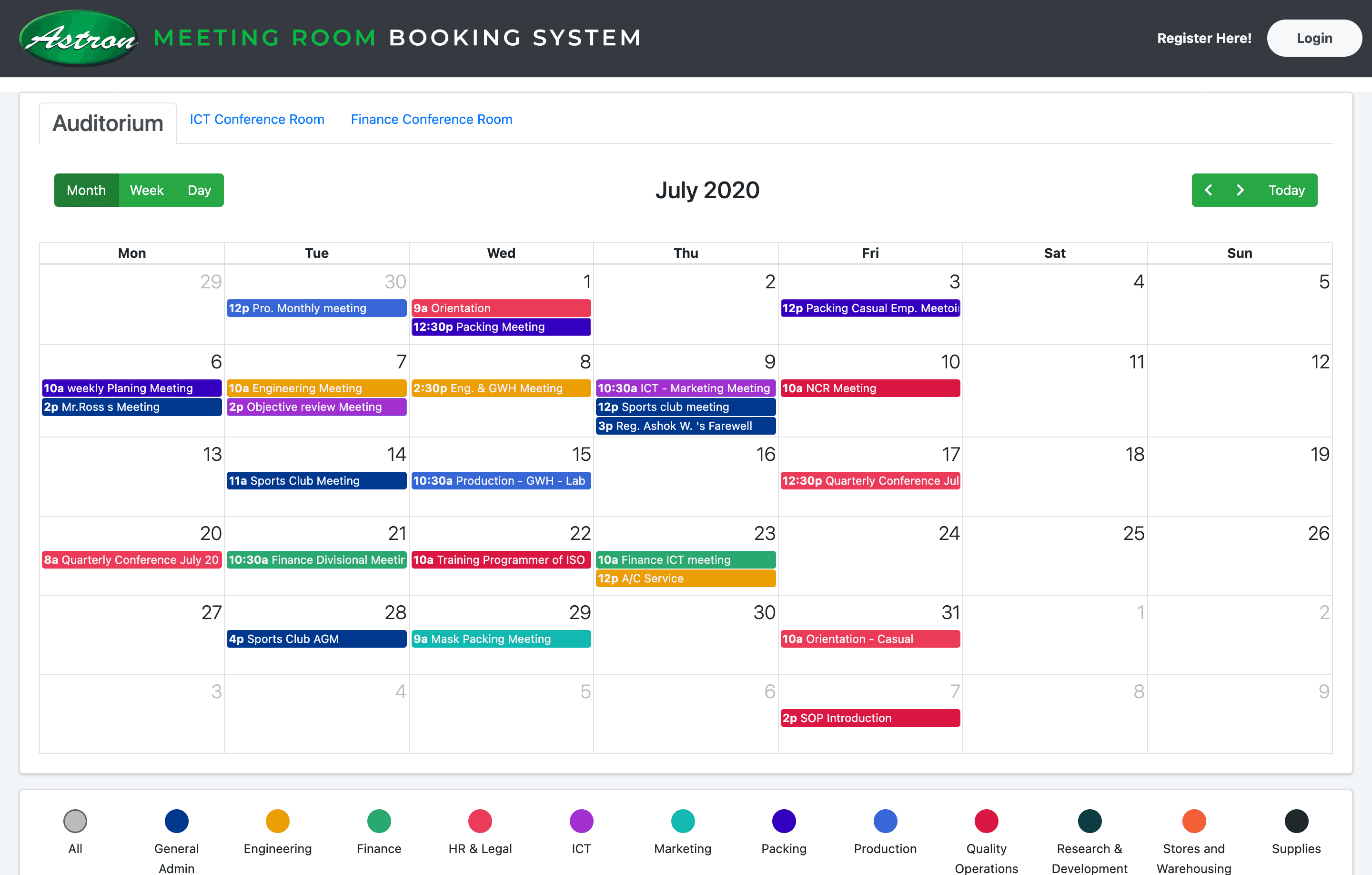Image resolution: width=1372 pixels, height=875 pixels.
Task: Open ICT Conference Room tab
Action: pyautogui.click(x=256, y=119)
